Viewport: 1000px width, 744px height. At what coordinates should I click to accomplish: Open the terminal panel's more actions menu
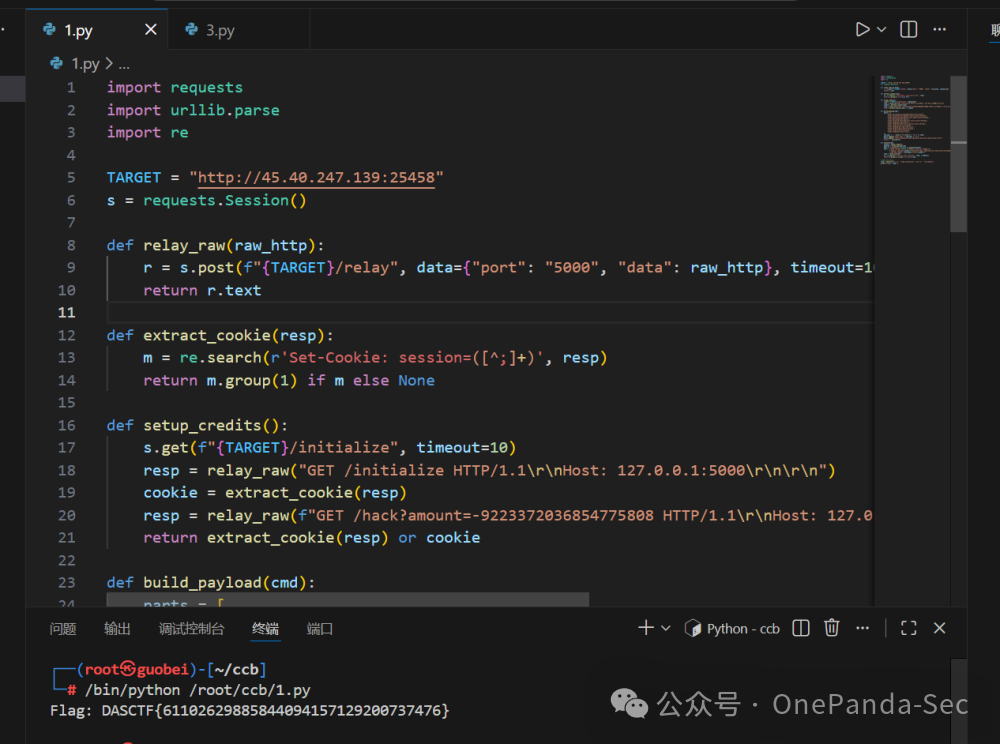pos(862,628)
